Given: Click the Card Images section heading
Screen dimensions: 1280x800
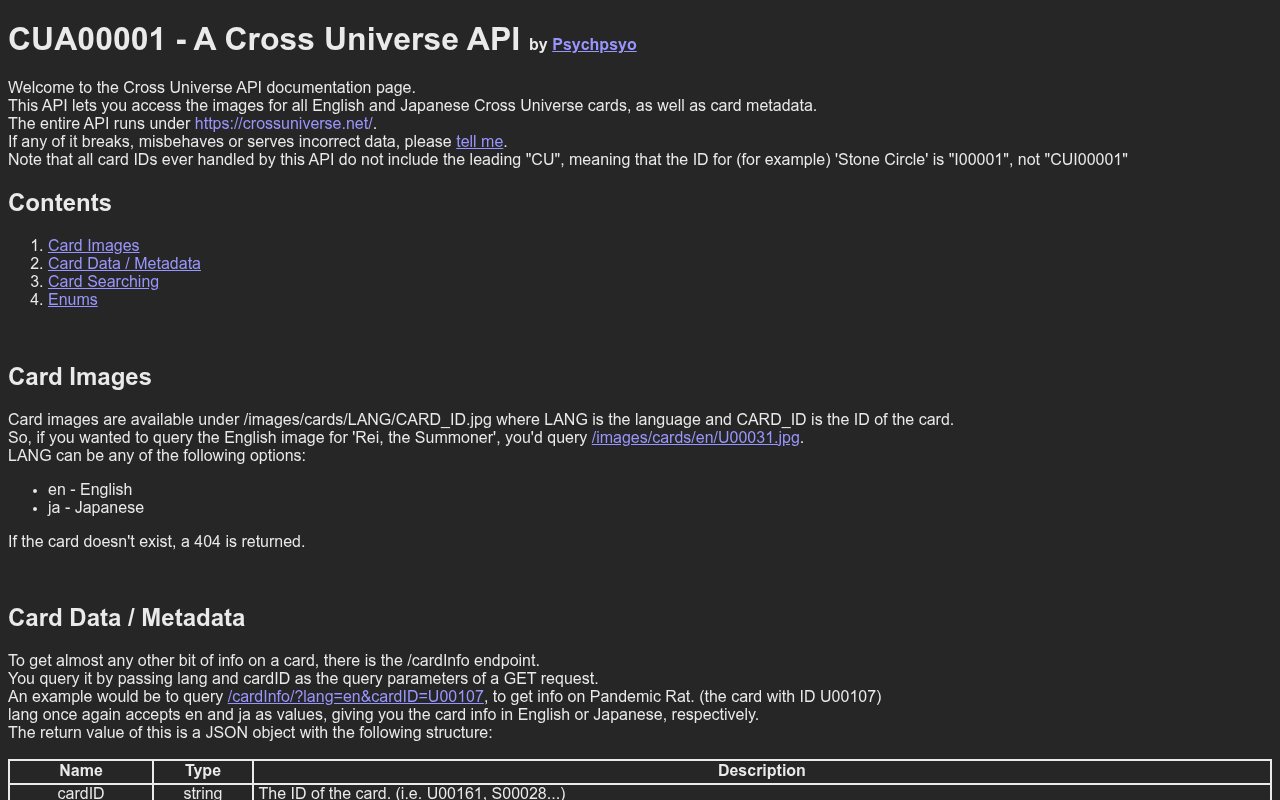Looking at the screenshot, I should [80, 377].
